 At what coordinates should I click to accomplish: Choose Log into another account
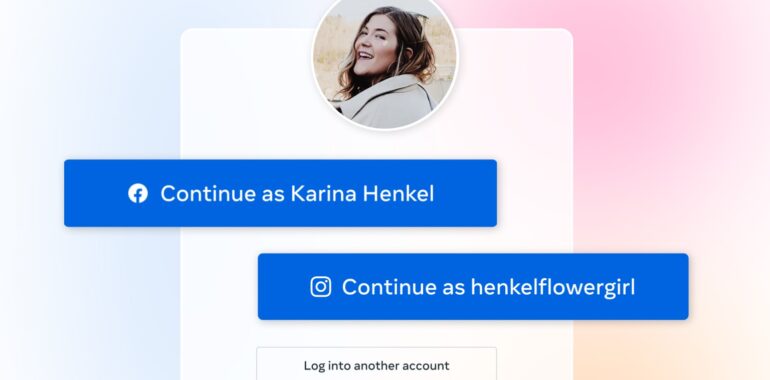pos(376,364)
